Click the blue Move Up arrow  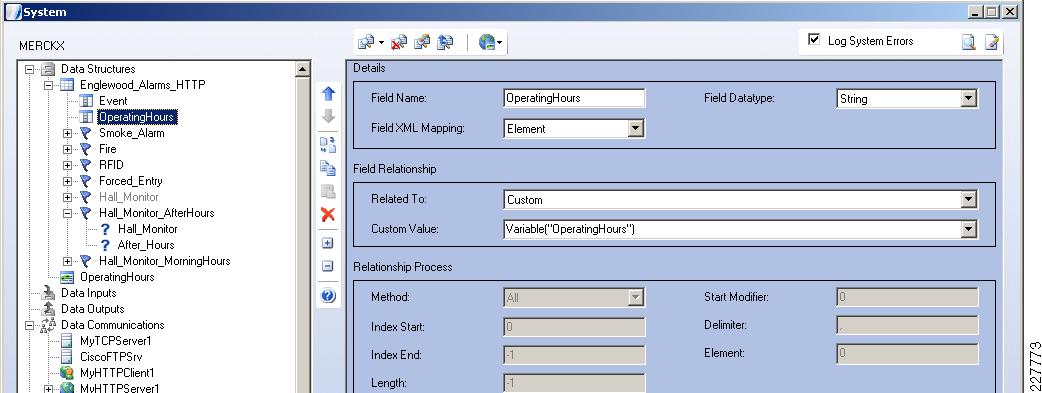point(328,94)
